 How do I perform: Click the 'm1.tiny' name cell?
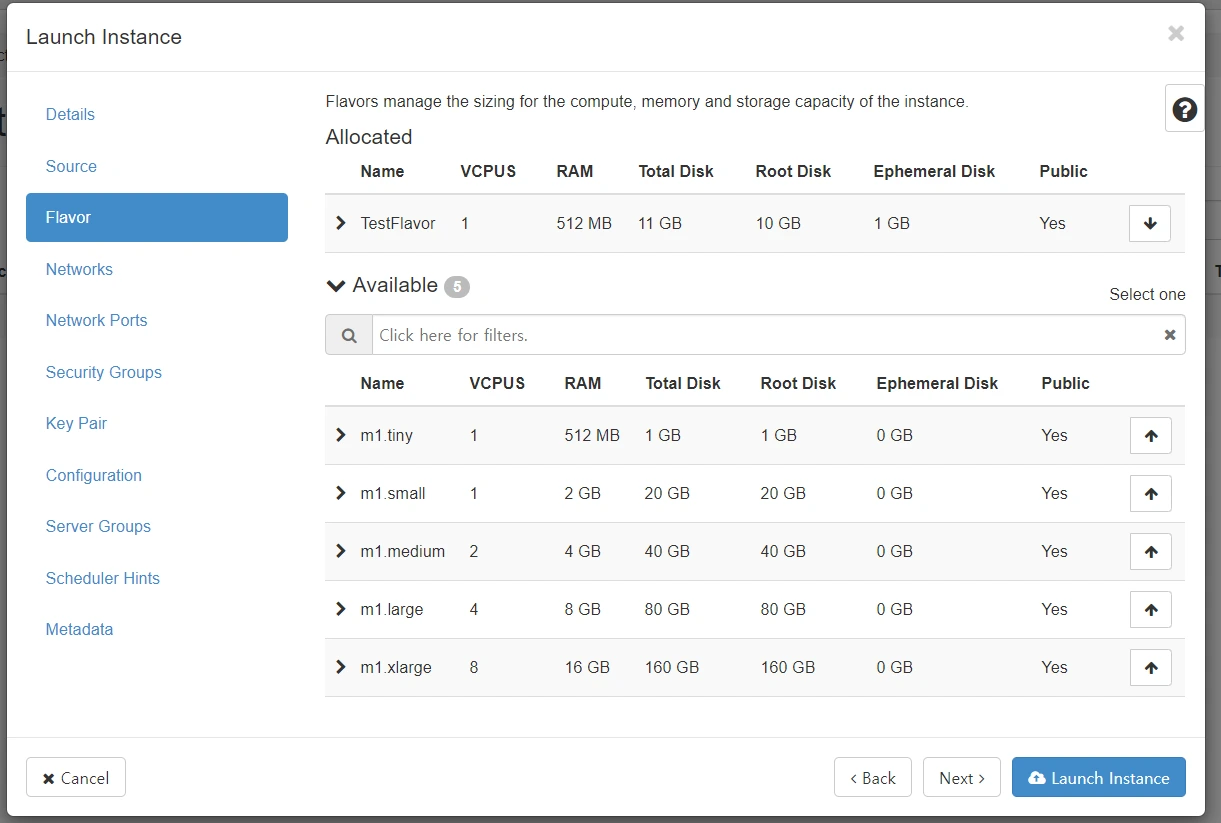pos(386,435)
